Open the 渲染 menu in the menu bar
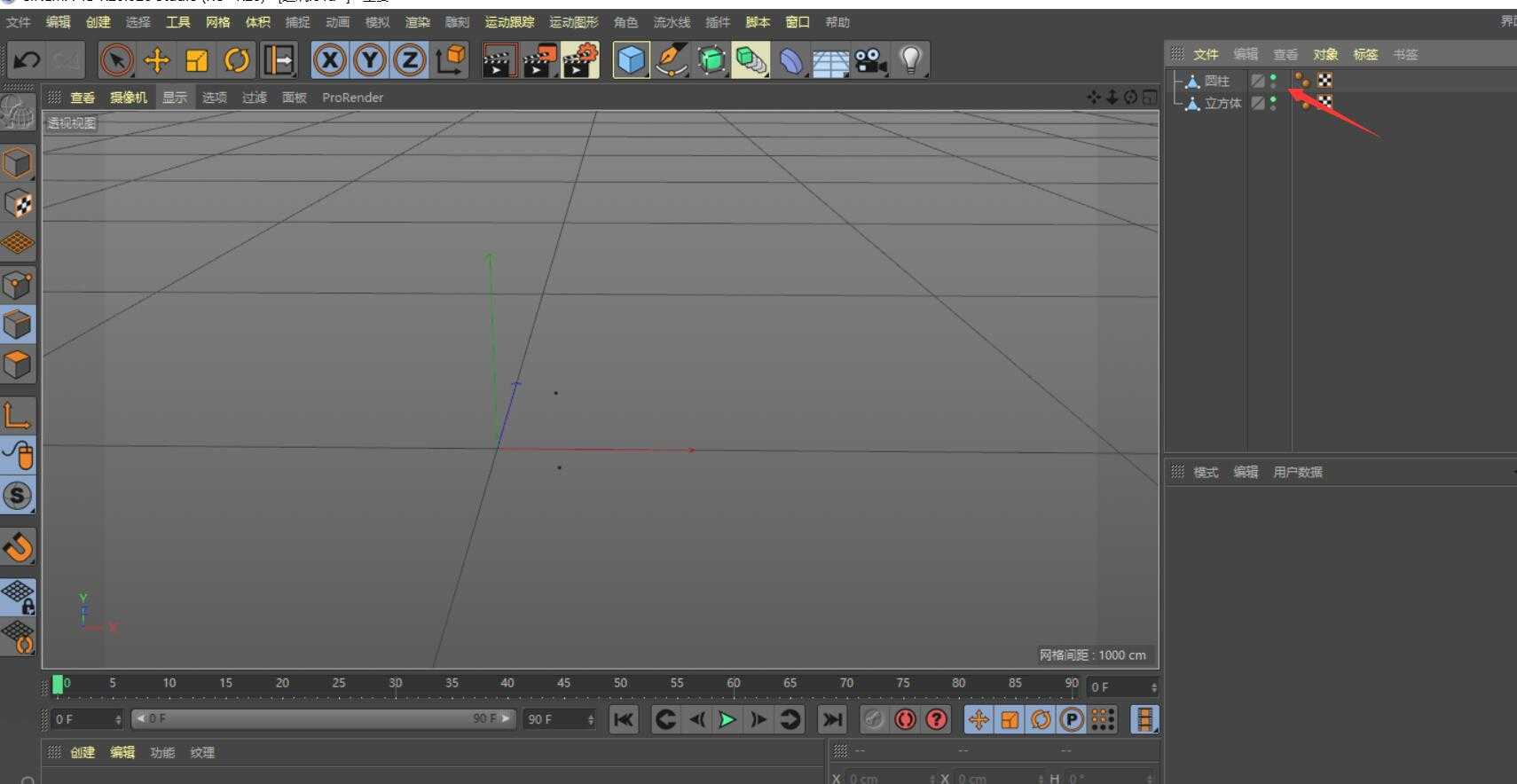 (417, 22)
